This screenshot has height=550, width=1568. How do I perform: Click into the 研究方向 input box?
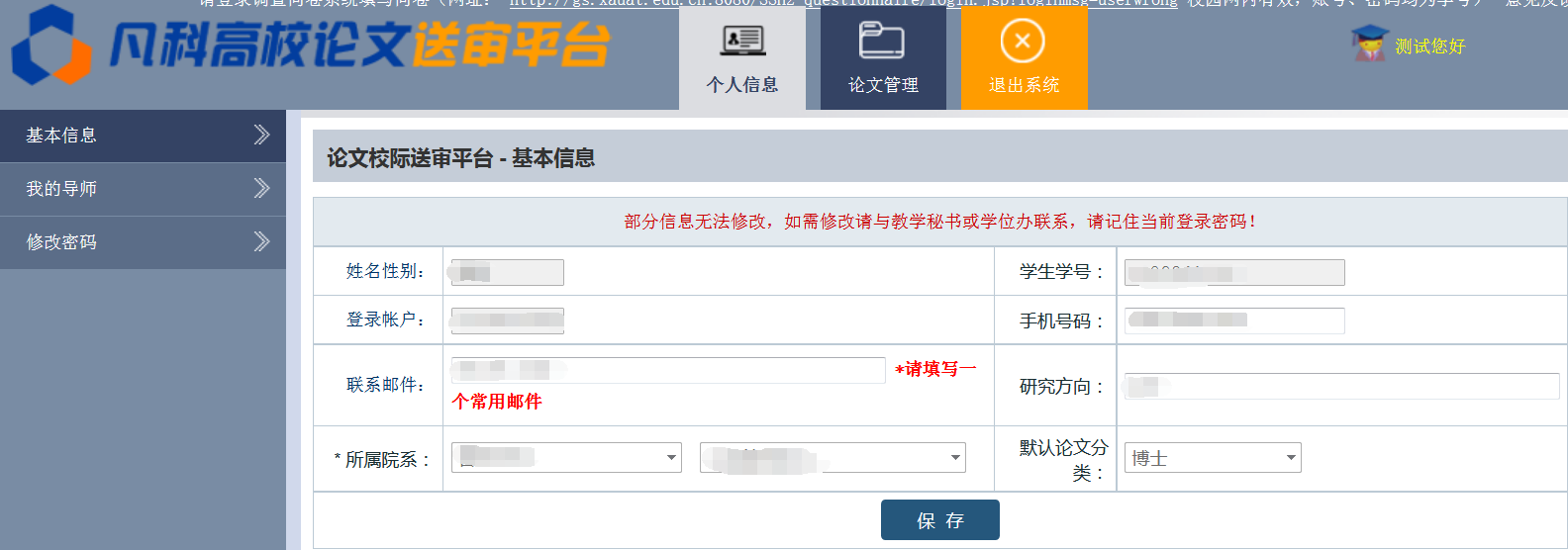(x=1341, y=386)
